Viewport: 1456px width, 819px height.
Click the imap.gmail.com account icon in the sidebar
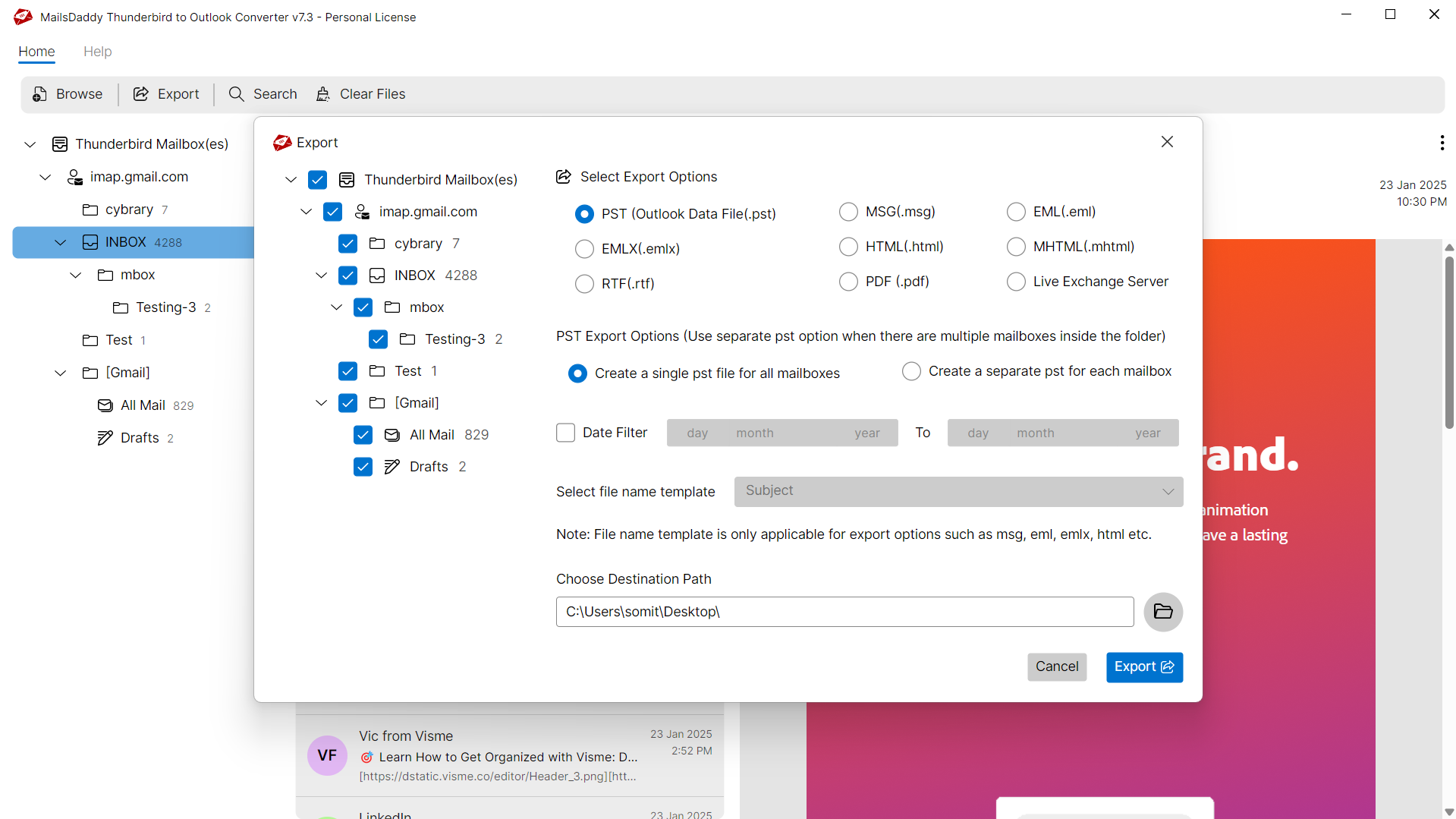coord(74,177)
